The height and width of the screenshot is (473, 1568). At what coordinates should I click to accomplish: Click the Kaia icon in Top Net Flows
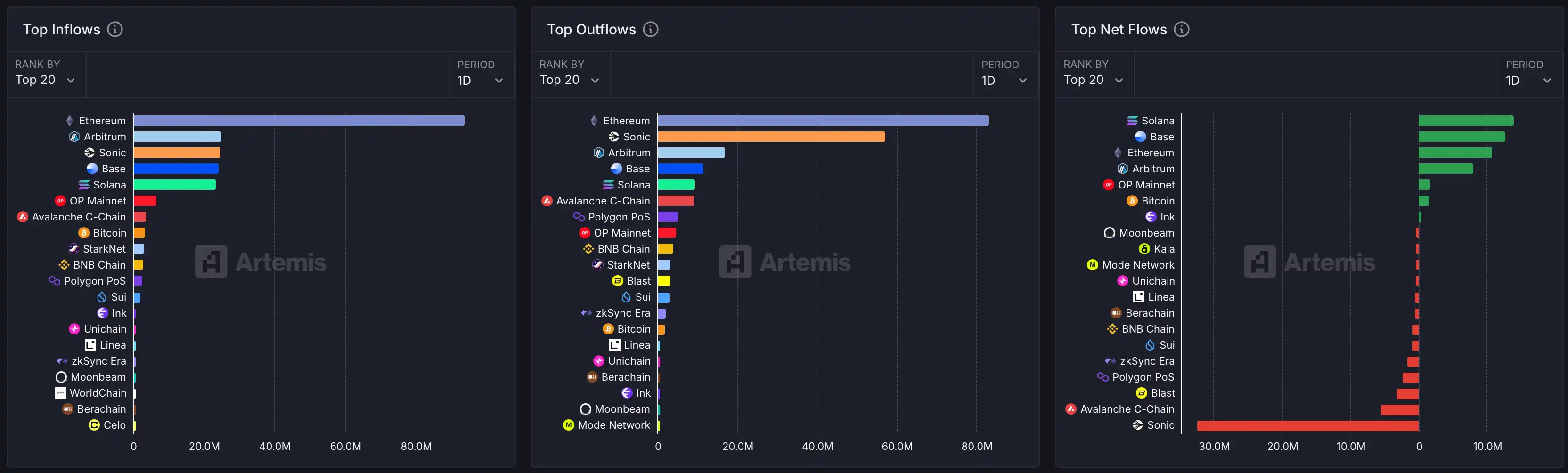(1144, 249)
